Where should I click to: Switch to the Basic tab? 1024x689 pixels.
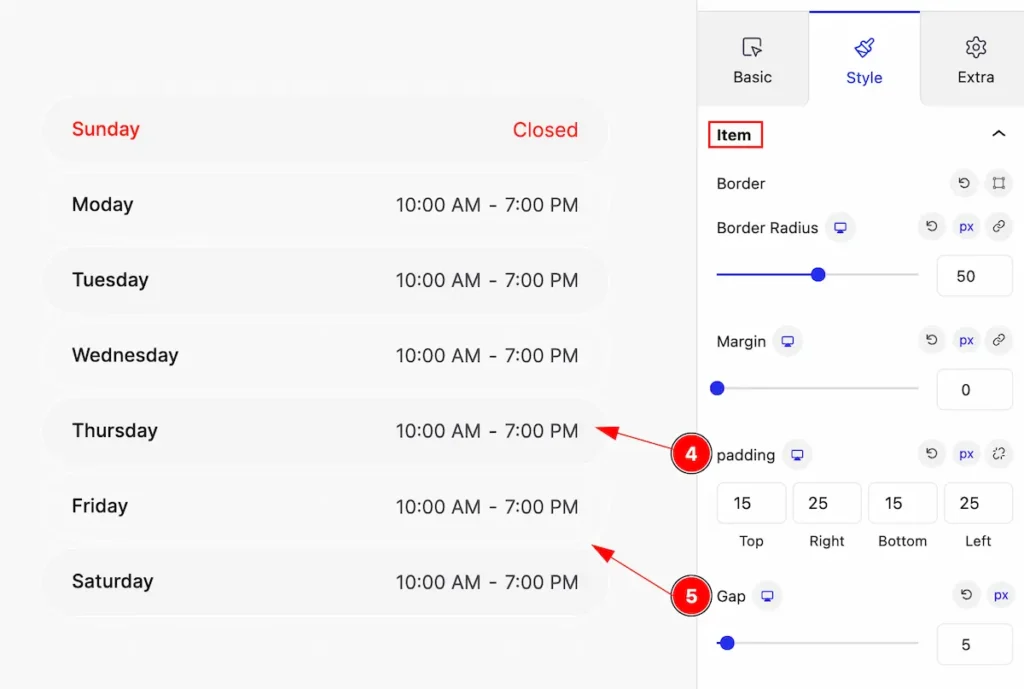pyautogui.click(x=752, y=60)
